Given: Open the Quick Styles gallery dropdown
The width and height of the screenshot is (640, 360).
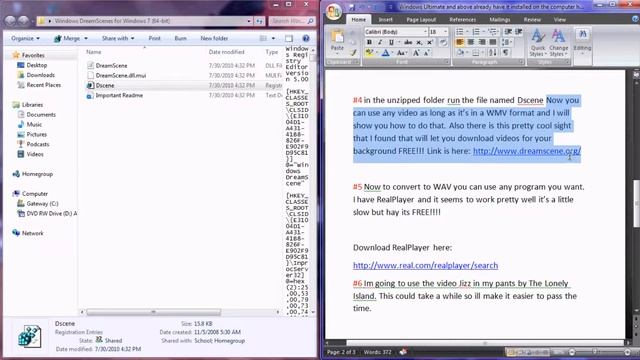Looking at the screenshot, I should pos(538,43).
